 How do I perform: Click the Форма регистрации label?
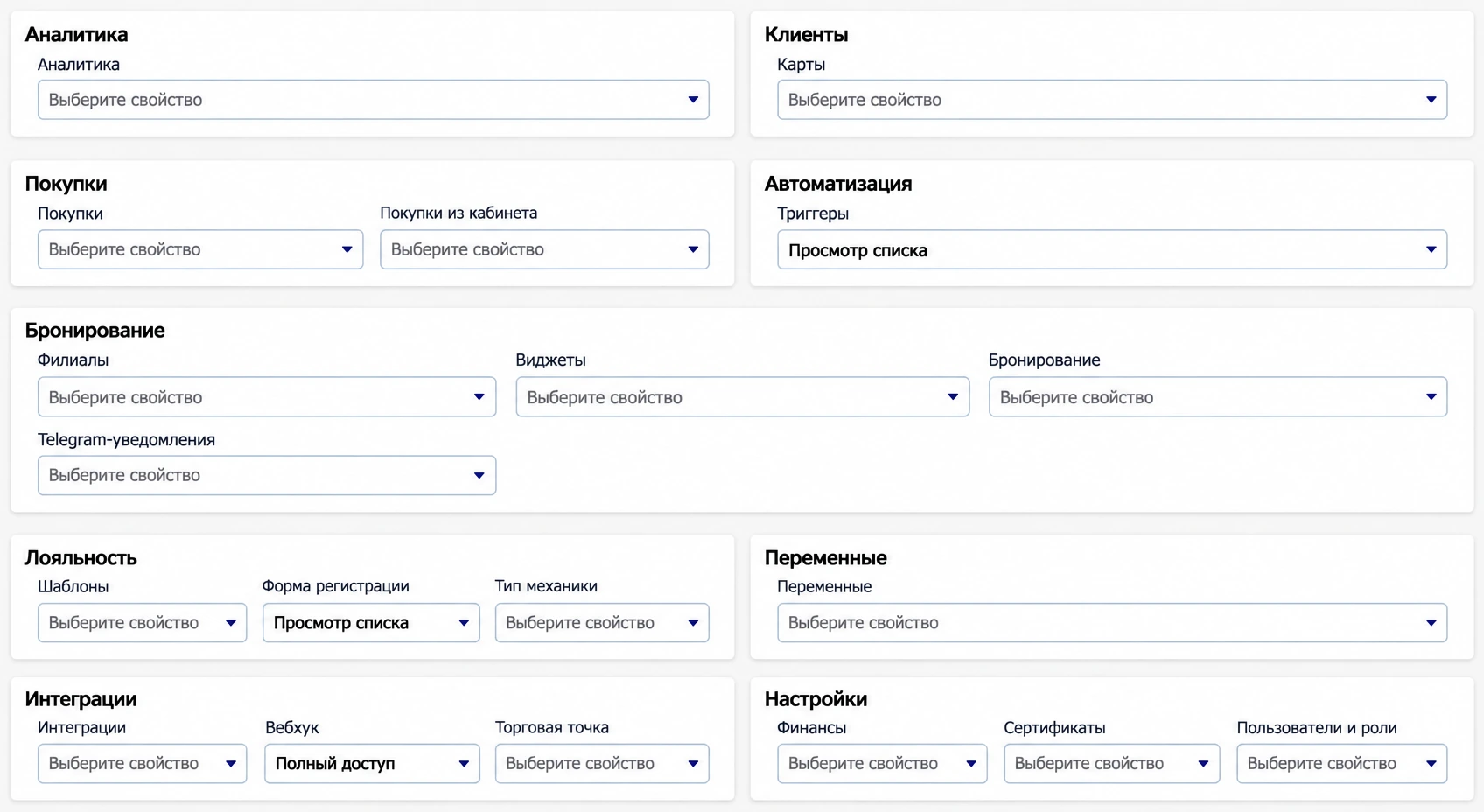tap(335, 586)
